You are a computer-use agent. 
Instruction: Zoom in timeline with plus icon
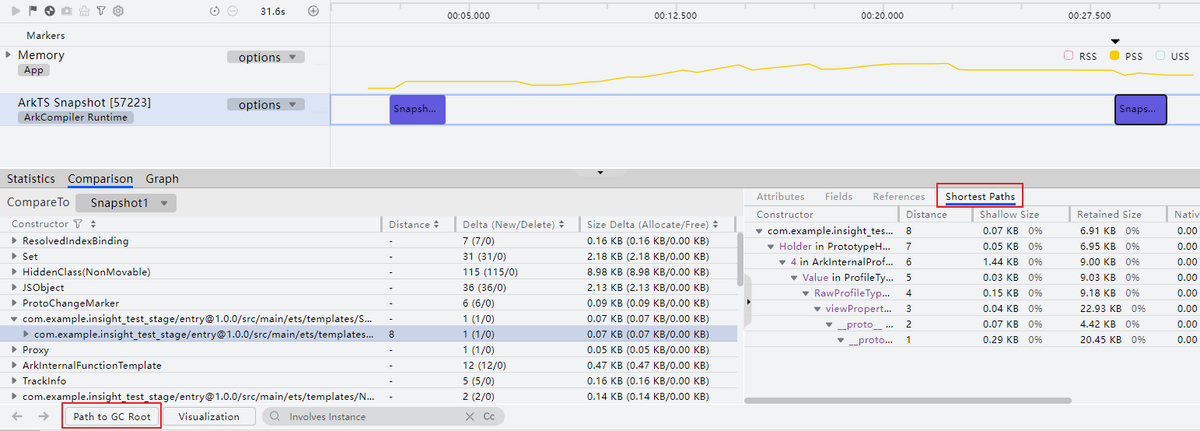pos(313,11)
